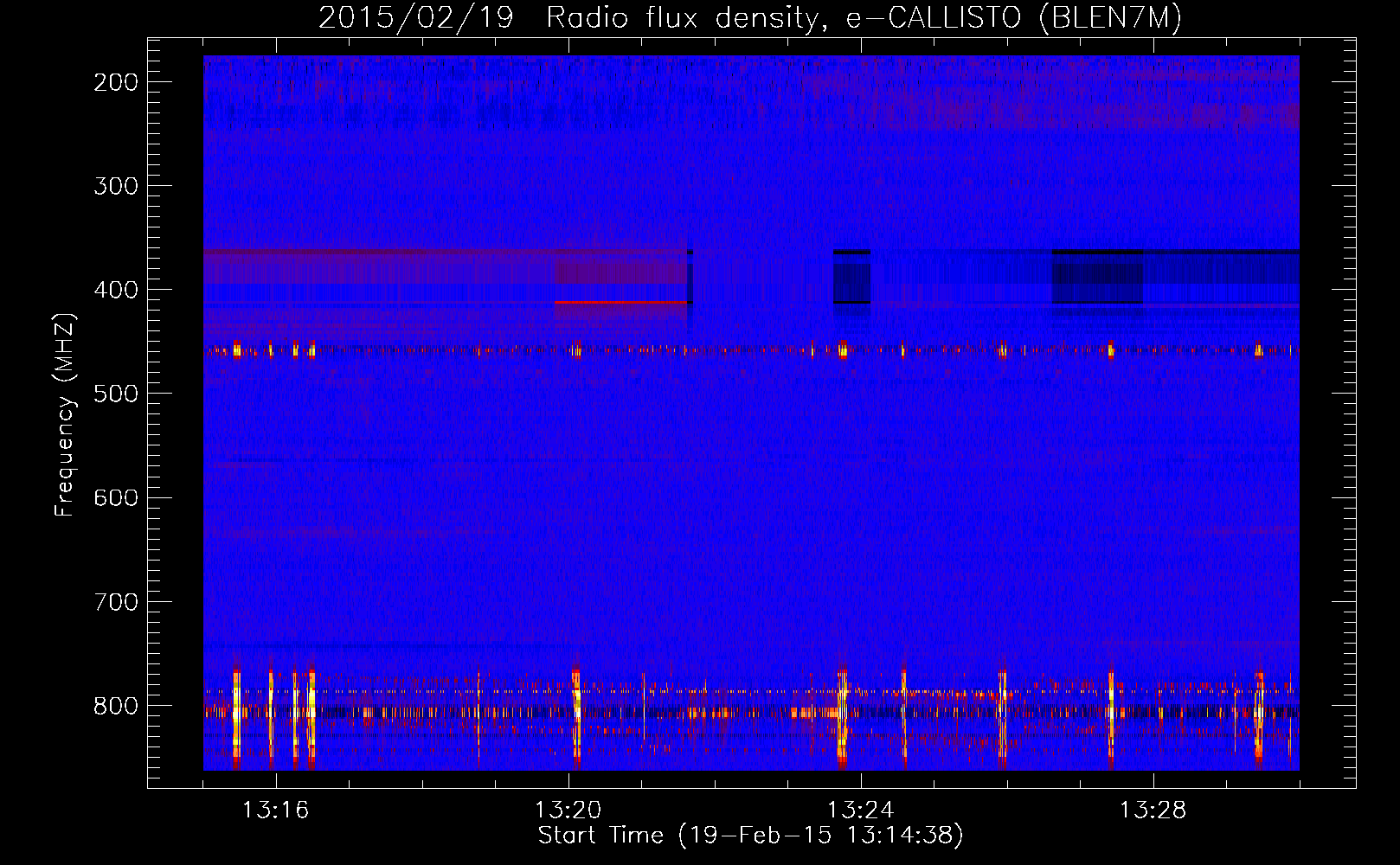Click the 'Start Time (19-Feb-15 13:14:38)' label

tap(750, 836)
